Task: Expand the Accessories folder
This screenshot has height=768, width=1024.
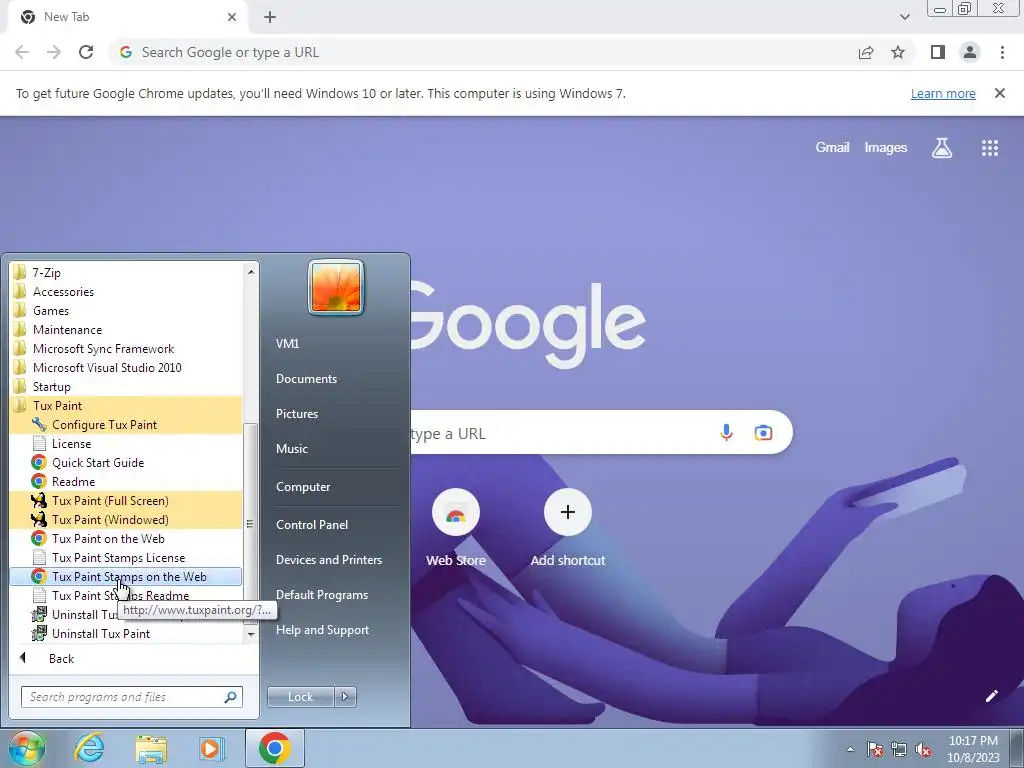Action: (126, 291)
